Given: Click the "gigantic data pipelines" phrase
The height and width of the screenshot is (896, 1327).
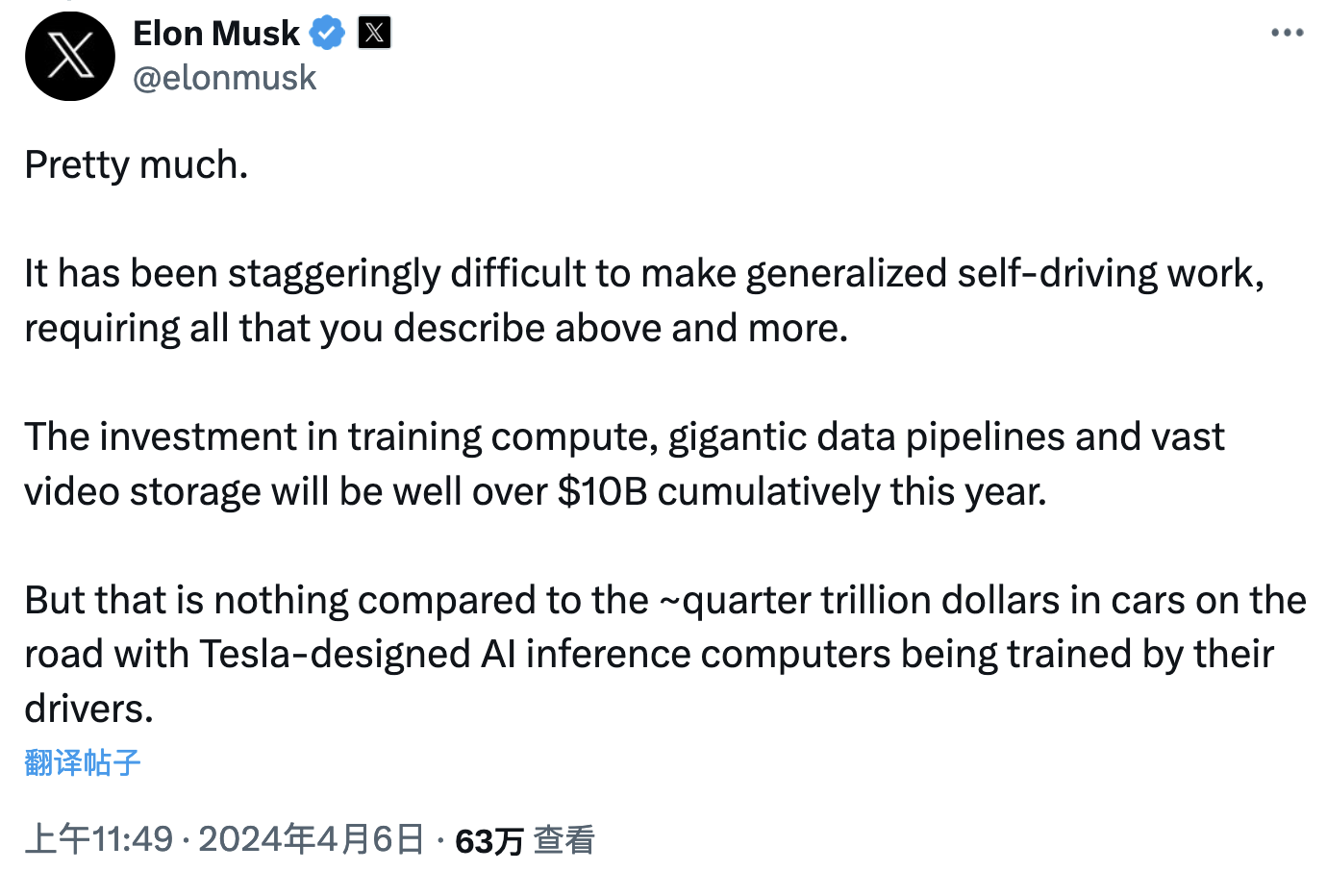Looking at the screenshot, I should (867, 437).
